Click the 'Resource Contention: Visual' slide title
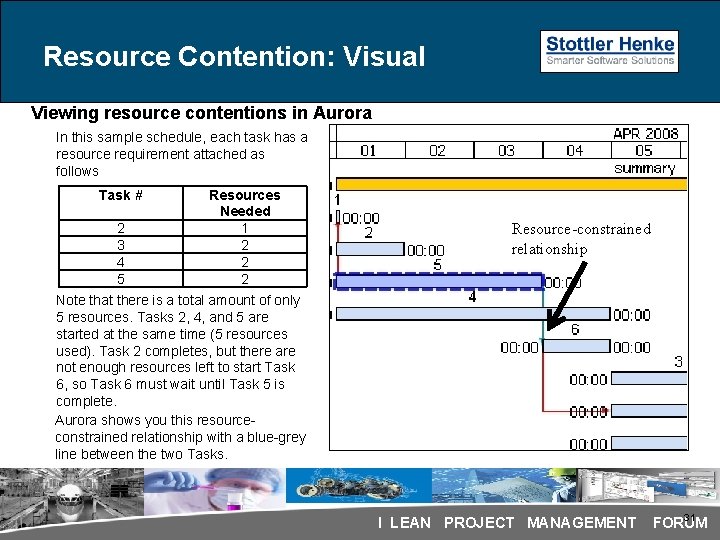 pyautogui.click(x=234, y=56)
